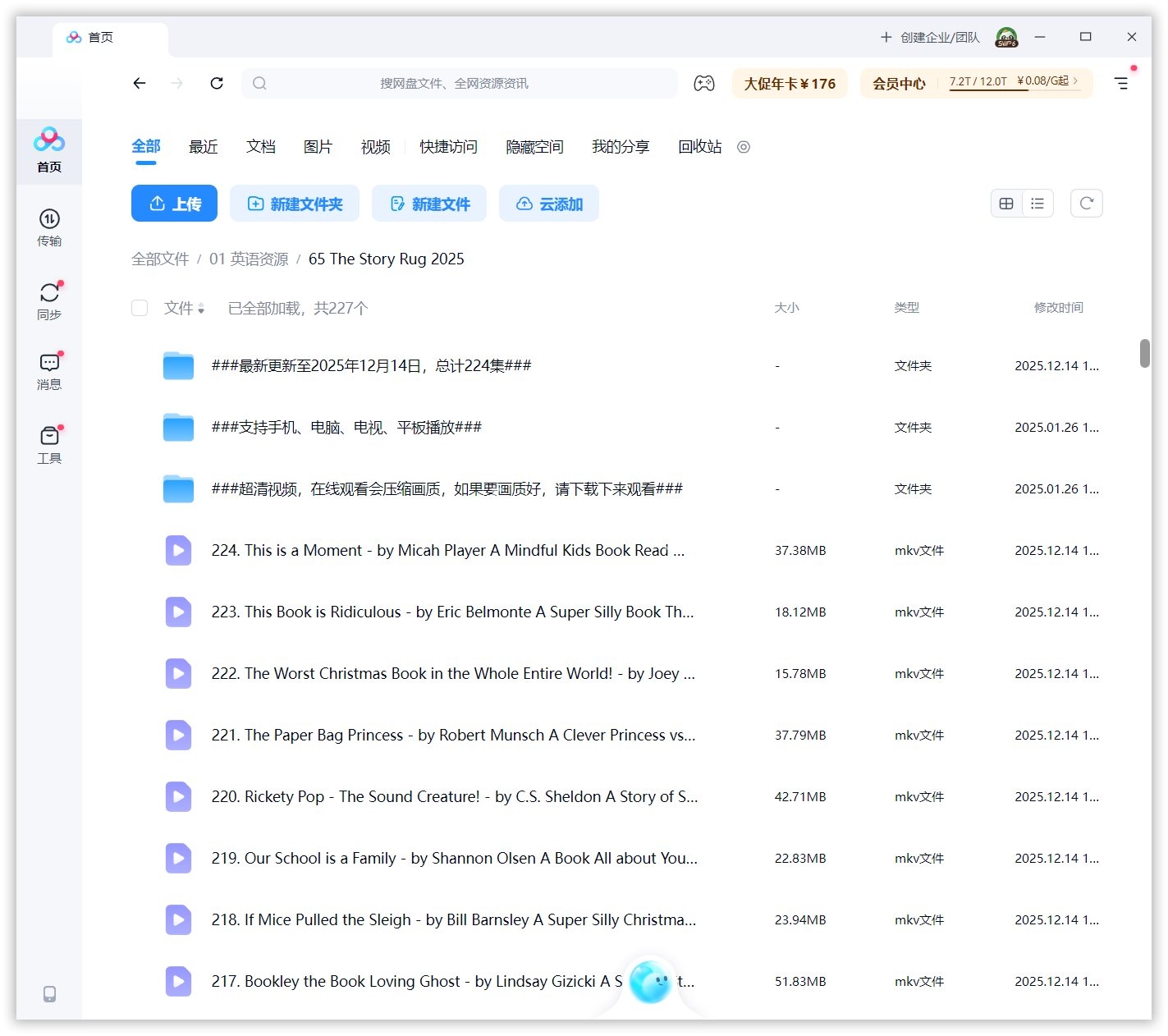Image resolution: width=1168 pixels, height=1036 pixels.
Task: Open folder 01 英语资源 from breadcrumb
Action: tap(249, 259)
